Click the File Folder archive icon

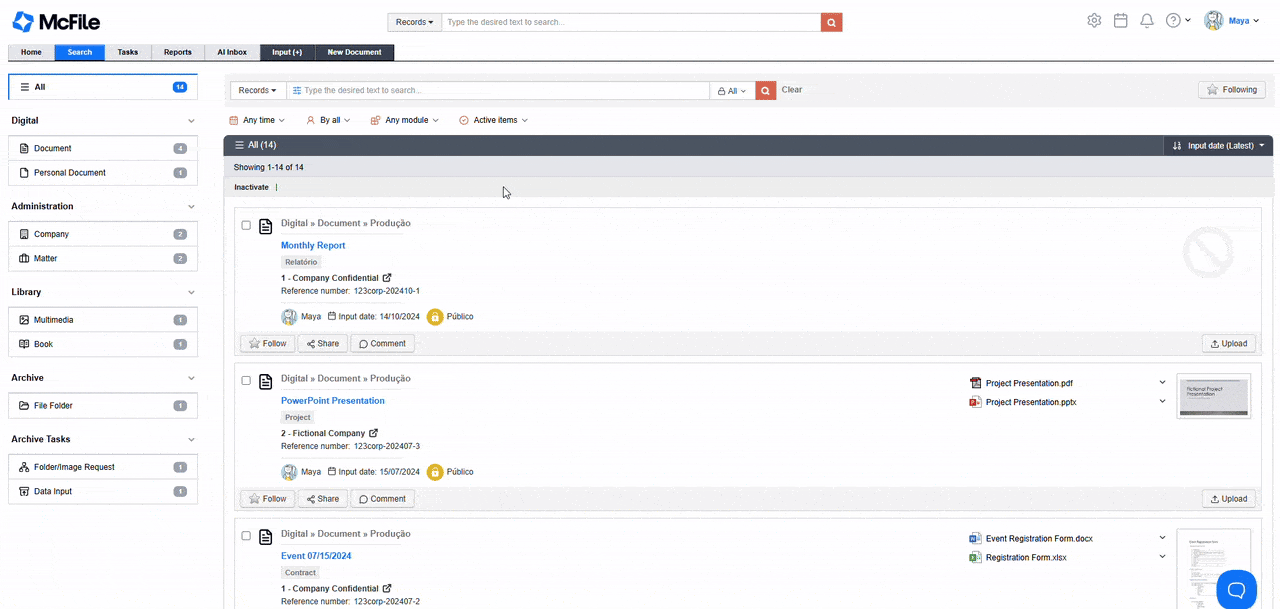pos(23,405)
